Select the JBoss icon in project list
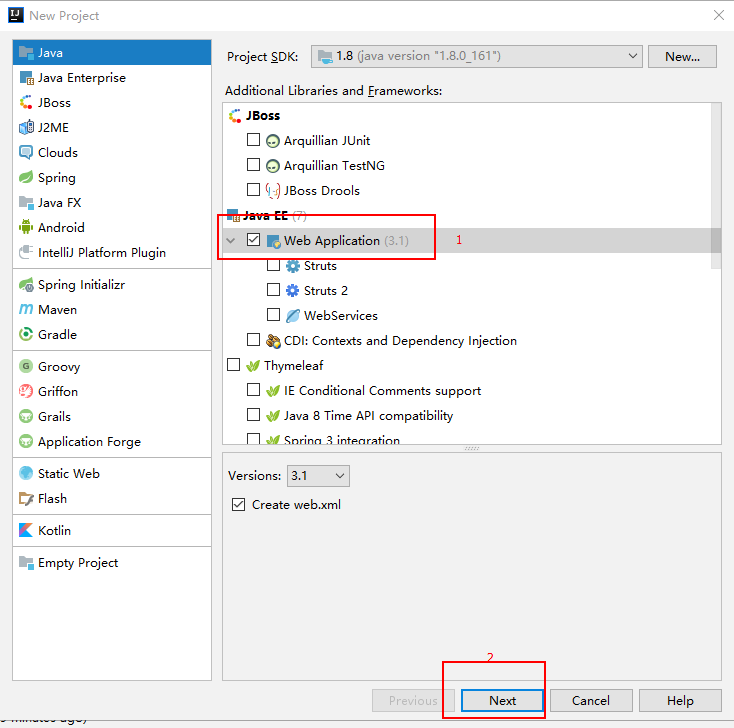The width and height of the screenshot is (734, 728). tap(26, 103)
